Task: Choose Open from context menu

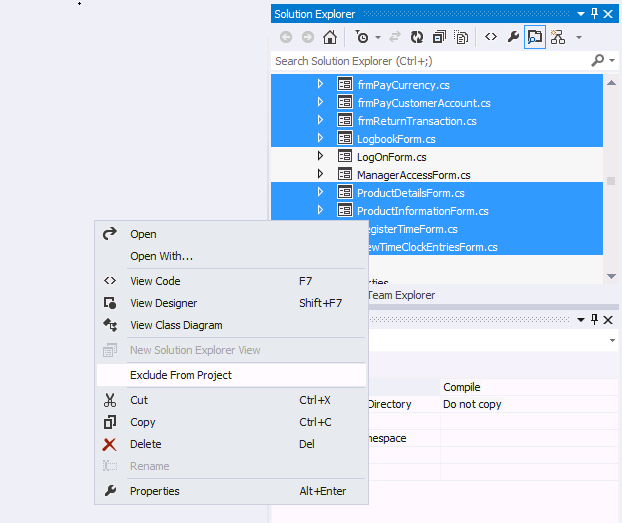Action: point(231,234)
